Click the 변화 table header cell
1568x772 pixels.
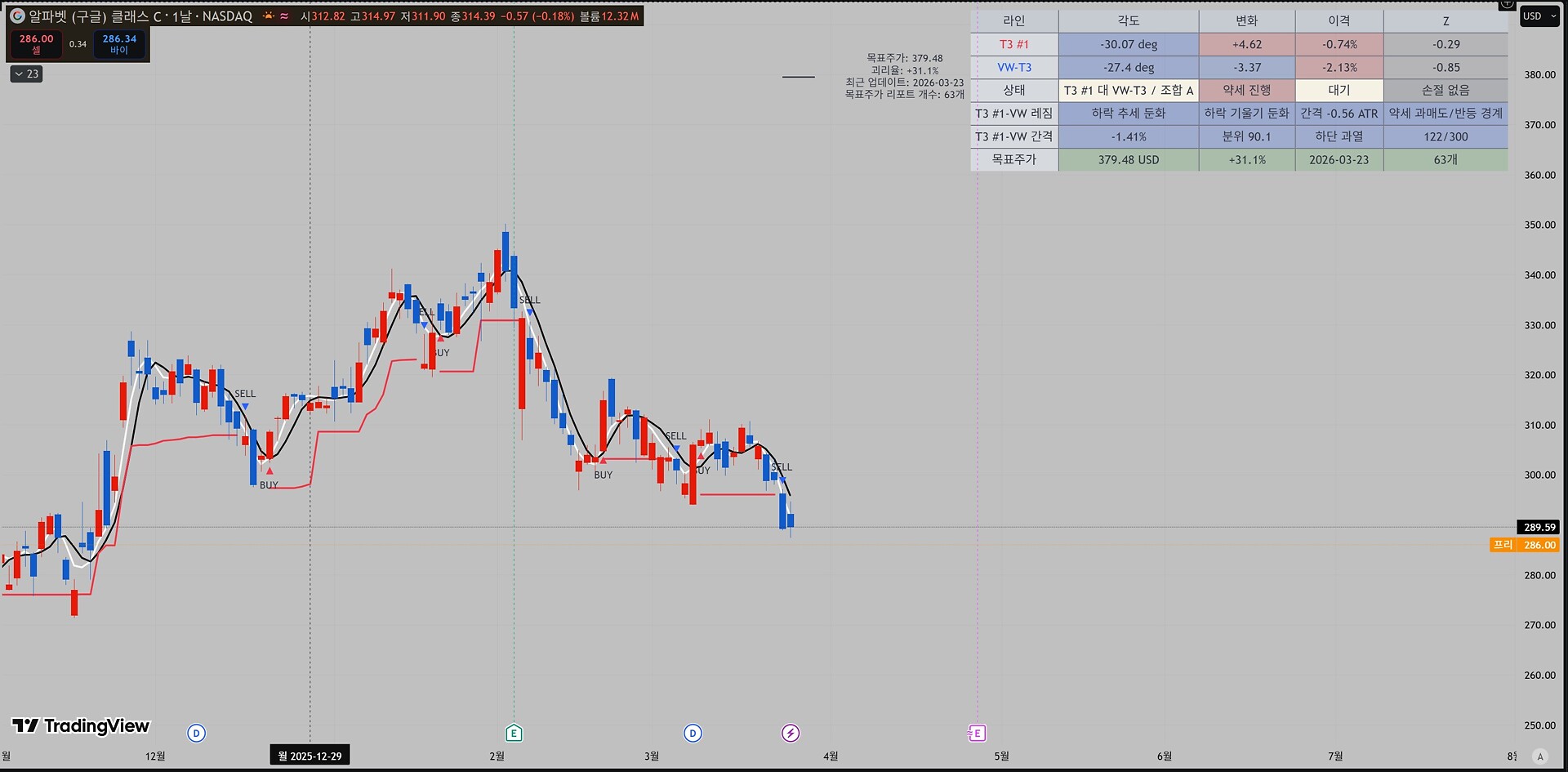pos(1247,21)
